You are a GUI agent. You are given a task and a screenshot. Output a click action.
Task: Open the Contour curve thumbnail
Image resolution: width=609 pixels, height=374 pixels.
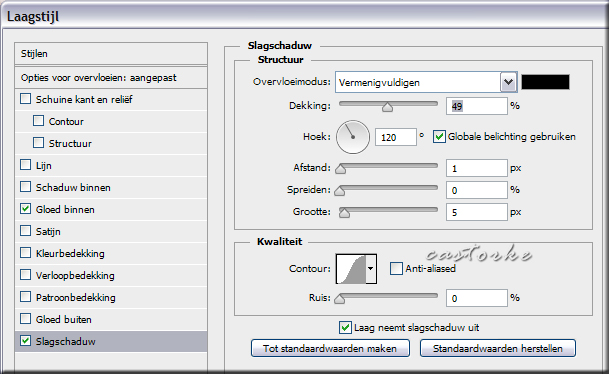click(351, 269)
